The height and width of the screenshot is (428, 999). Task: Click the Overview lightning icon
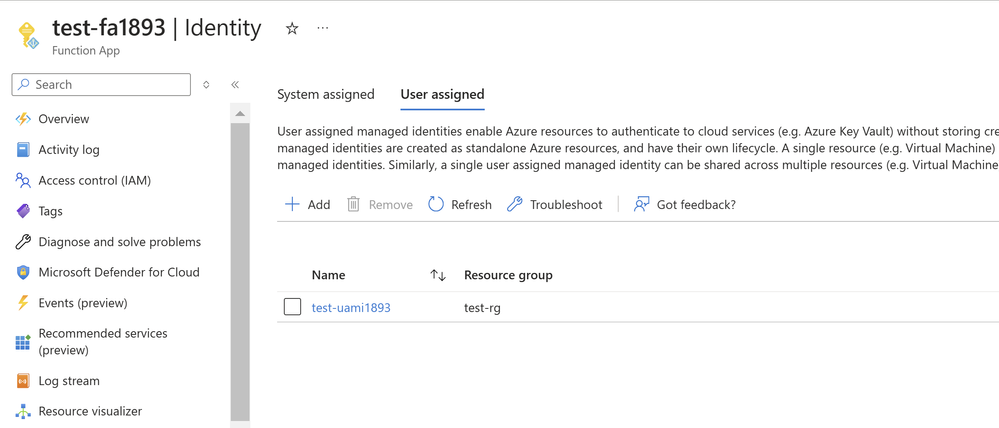tap(23, 119)
